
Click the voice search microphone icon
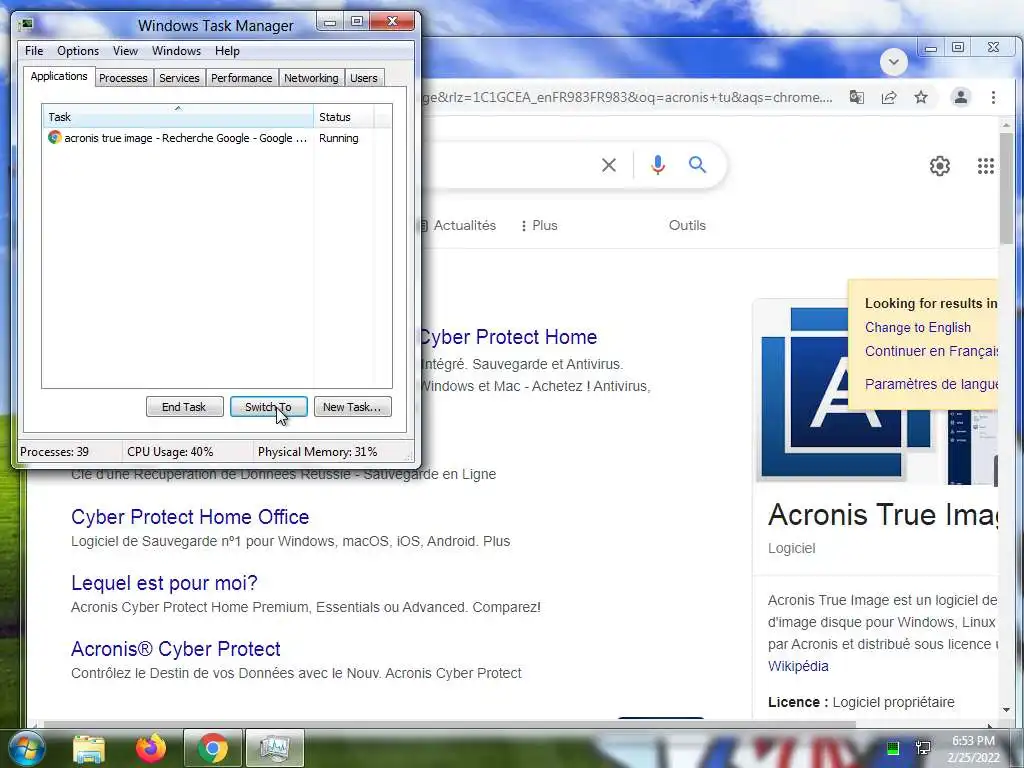pyautogui.click(x=658, y=165)
